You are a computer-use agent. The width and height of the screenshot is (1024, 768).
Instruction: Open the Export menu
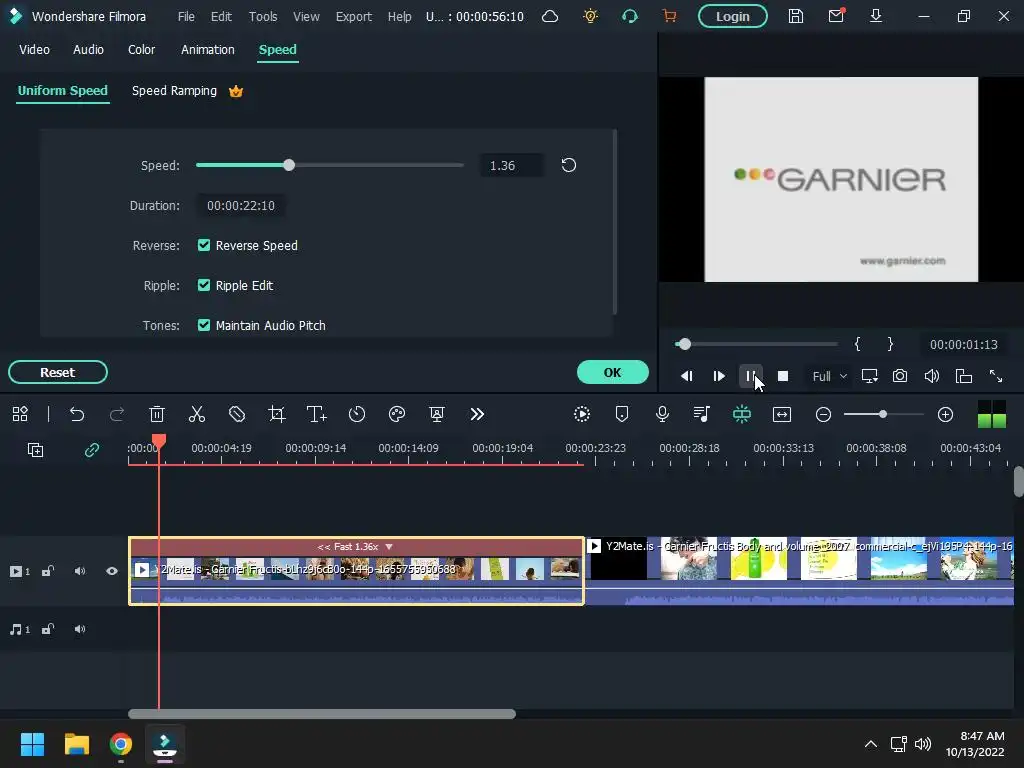click(x=353, y=16)
